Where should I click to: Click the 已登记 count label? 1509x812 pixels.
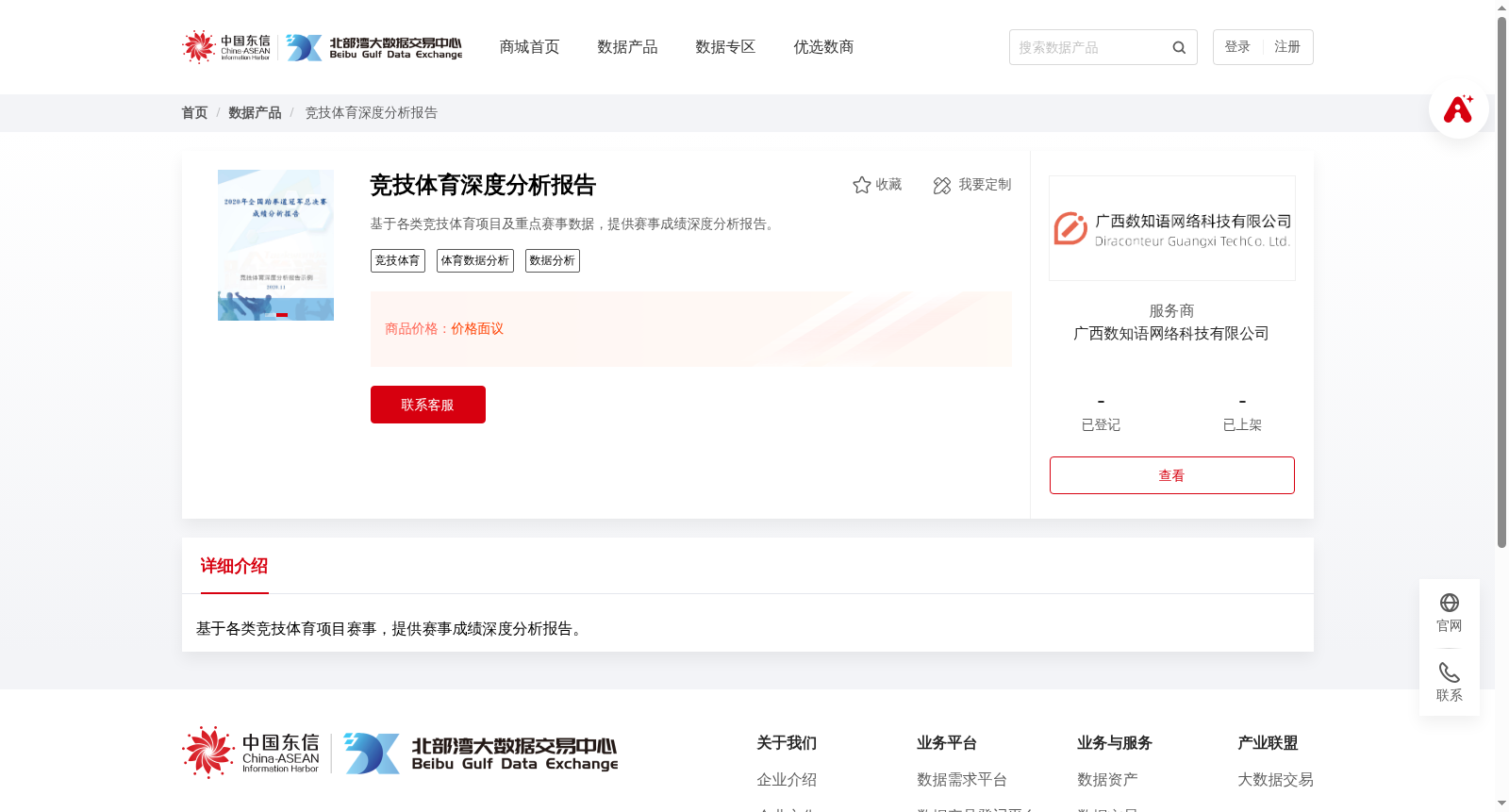1101,425
